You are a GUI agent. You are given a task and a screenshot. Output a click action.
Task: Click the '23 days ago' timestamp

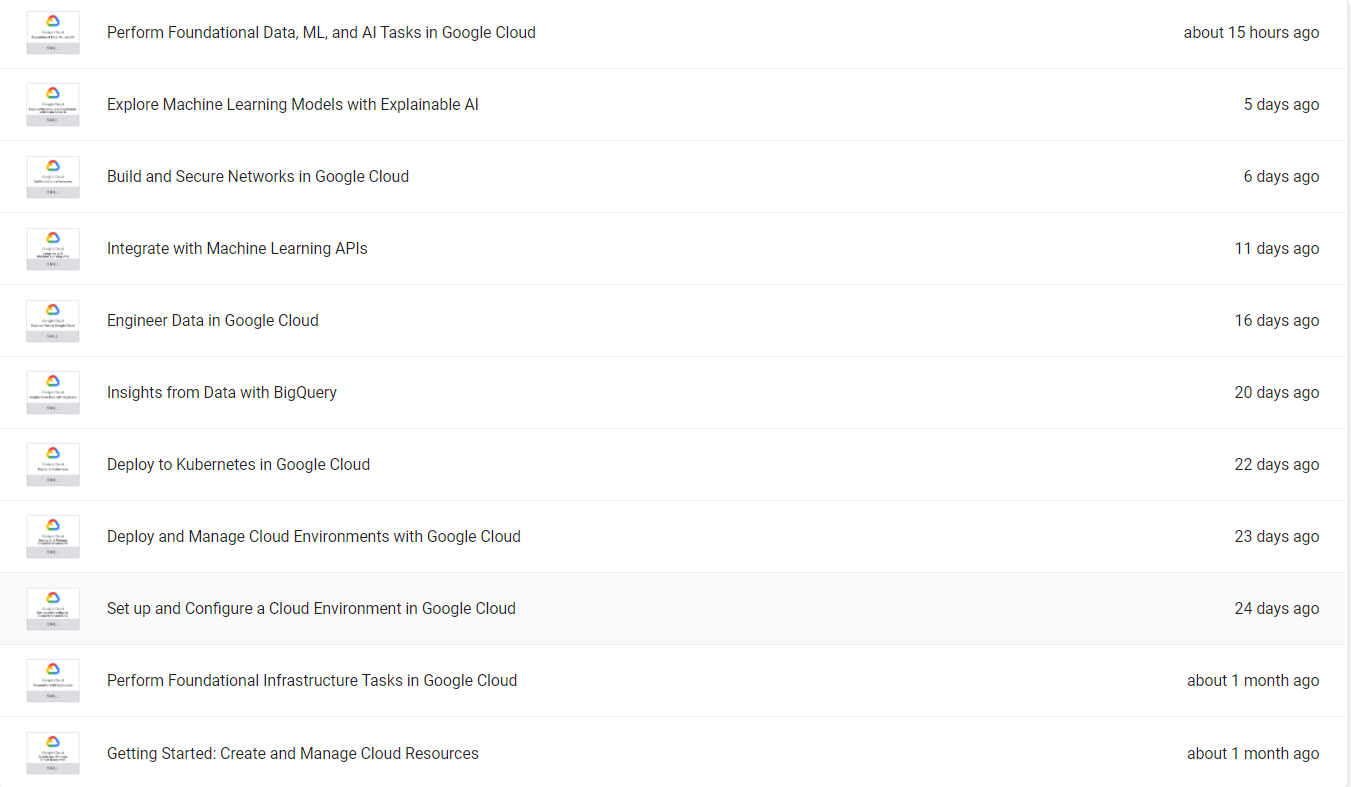pyautogui.click(x=1277, y=537)
